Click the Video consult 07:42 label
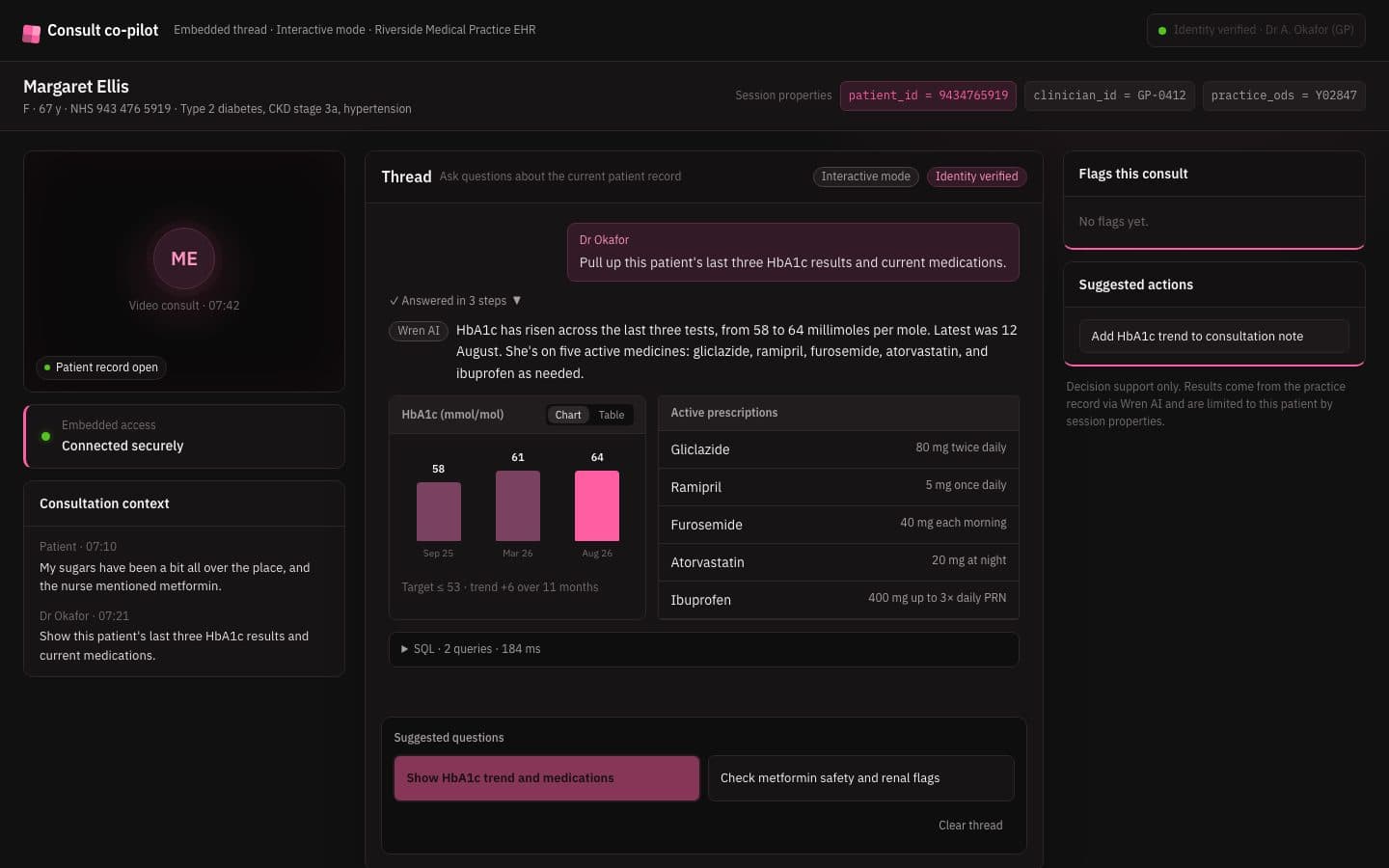This screenshot has width=1389, height=868. (184, 306)
